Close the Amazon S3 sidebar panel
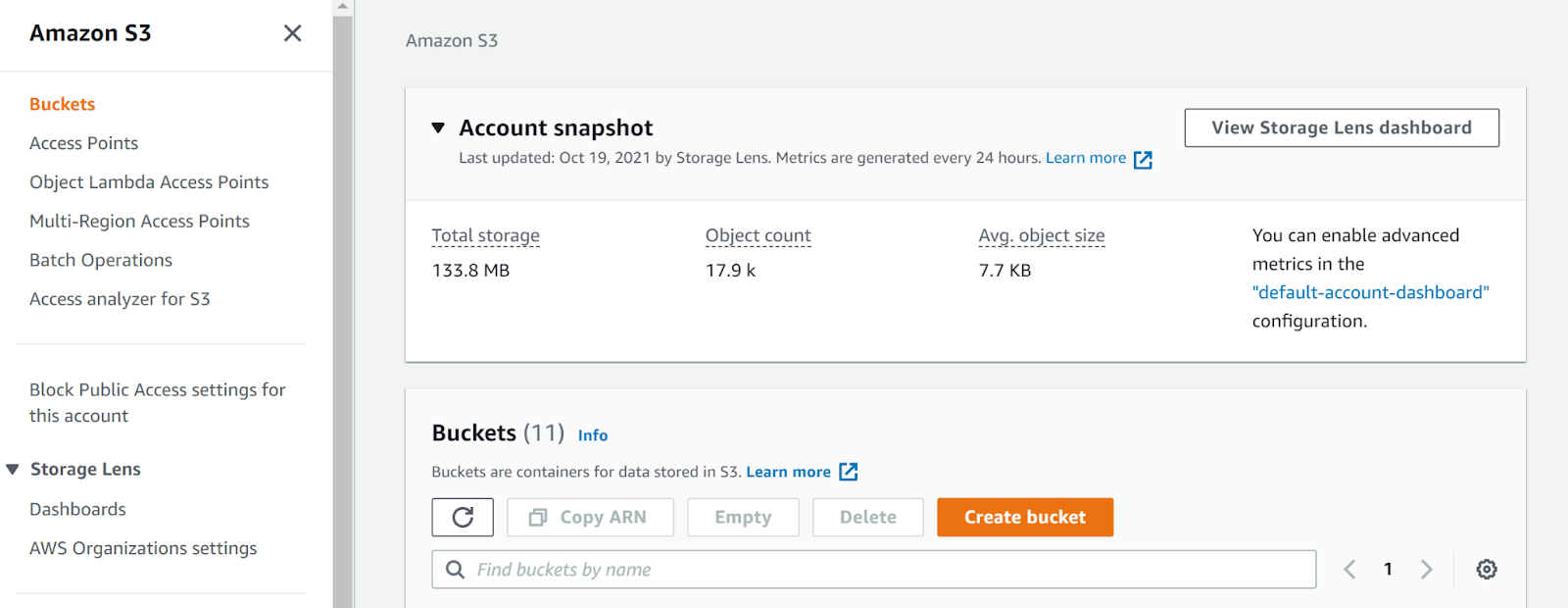The image size is (1568, 608). pyautogui.click(x=292, y=33)
